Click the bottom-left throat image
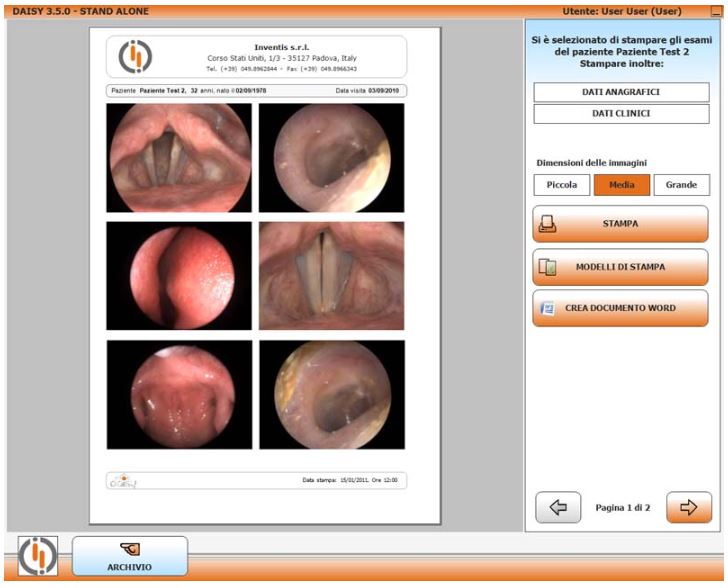The height and width of the screenshot is (588, 728). point(179,394)
